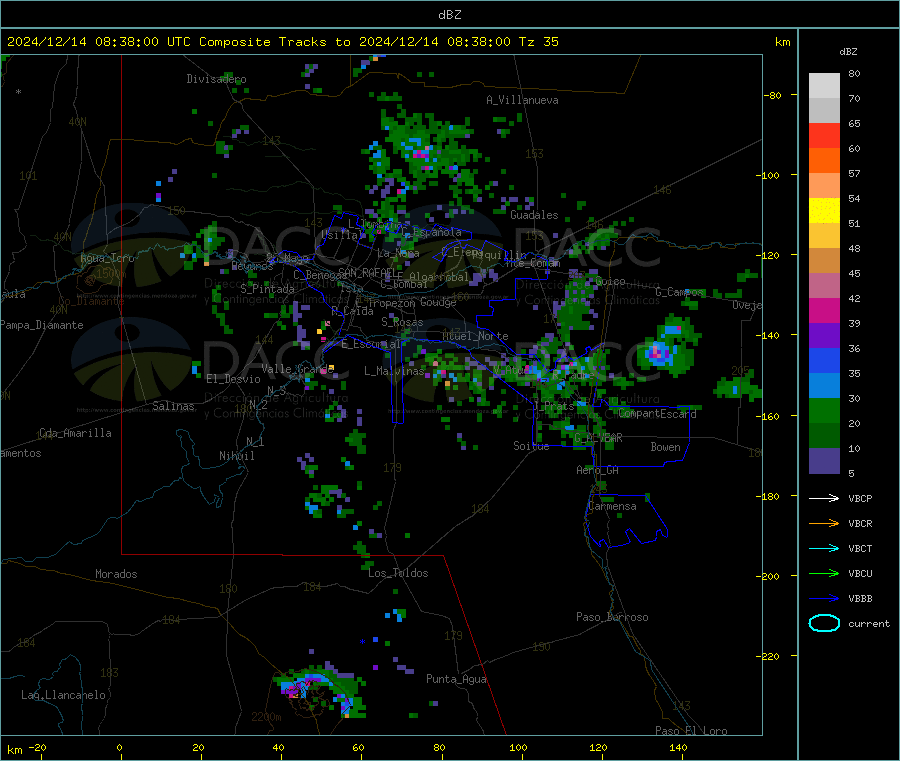Click the 'VBCP' legend label
This screenshot has width=900, height=761.
tap(860, 498)
